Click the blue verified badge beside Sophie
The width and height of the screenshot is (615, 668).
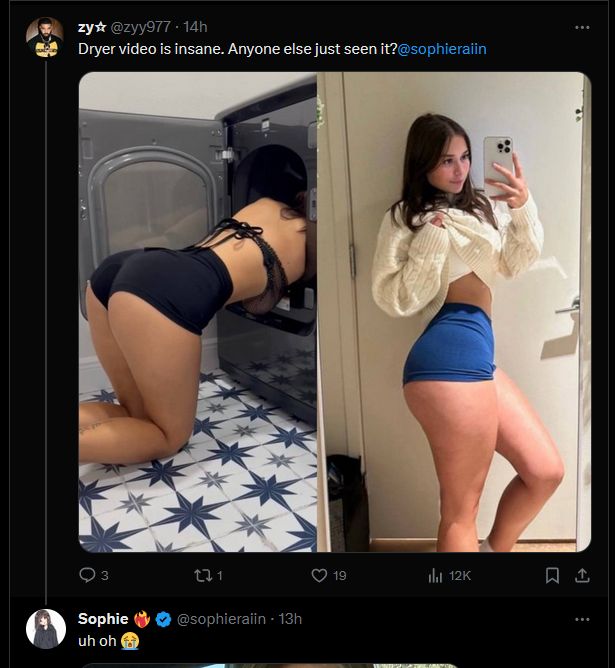163,619
